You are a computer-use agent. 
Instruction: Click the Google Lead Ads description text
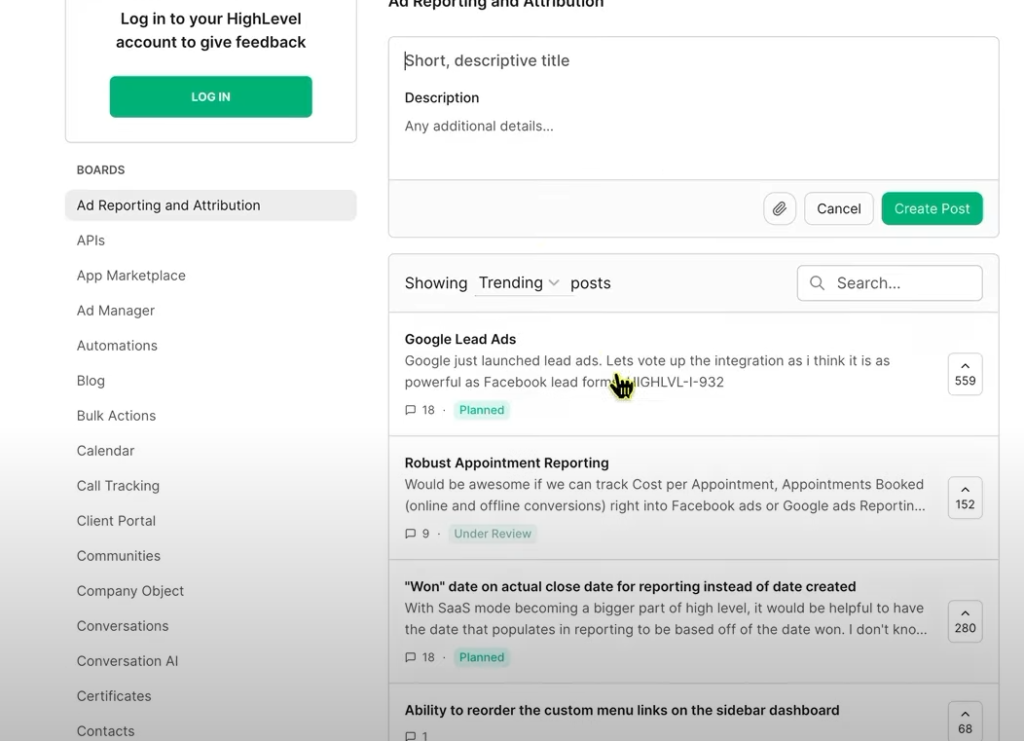click(x=647, y=371)
